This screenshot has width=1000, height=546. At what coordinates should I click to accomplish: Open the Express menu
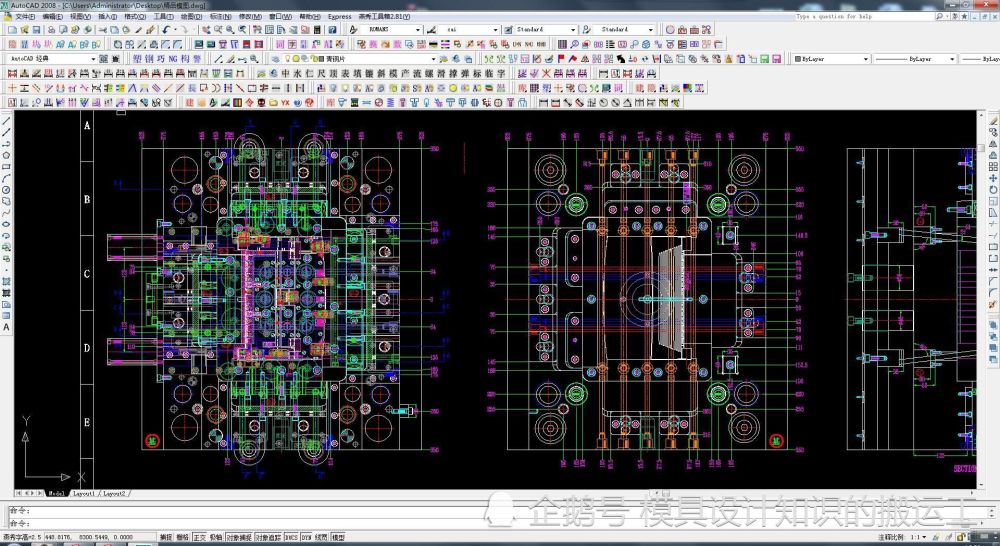(x=339, y=16)
